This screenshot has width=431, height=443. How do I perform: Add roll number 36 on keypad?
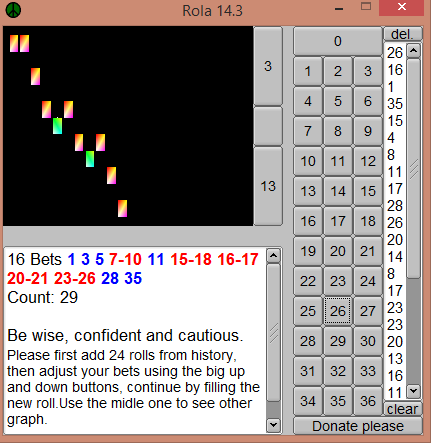coord(368,401)
